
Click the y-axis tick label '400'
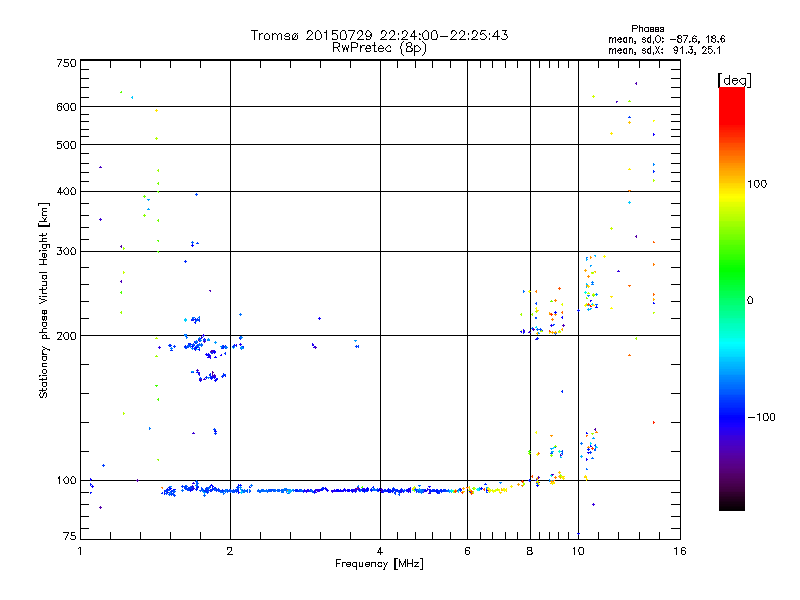click(66, 192)
